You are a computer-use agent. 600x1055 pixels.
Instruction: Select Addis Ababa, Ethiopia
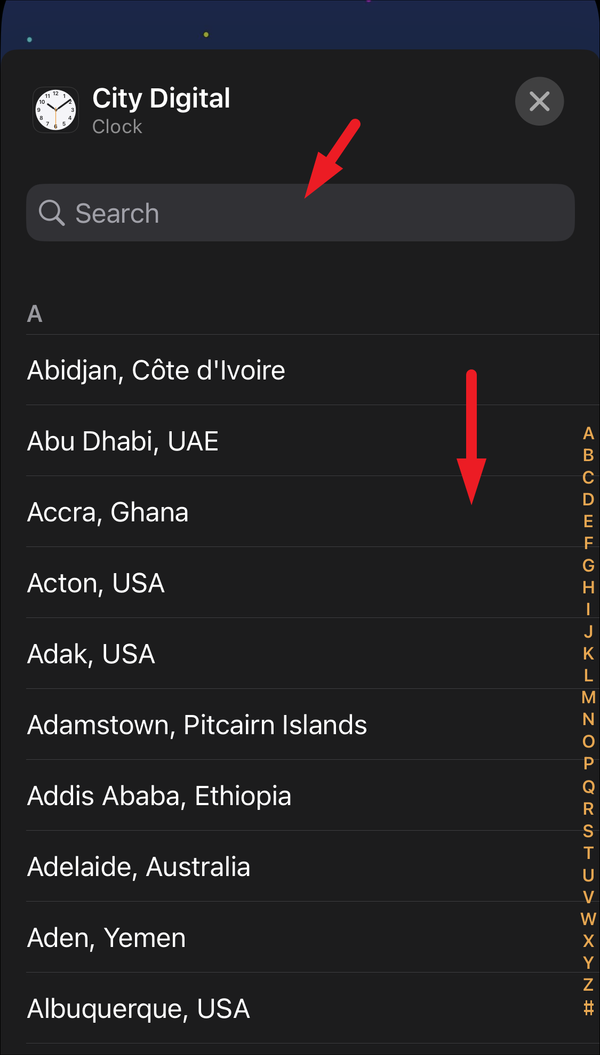(158, 796)
